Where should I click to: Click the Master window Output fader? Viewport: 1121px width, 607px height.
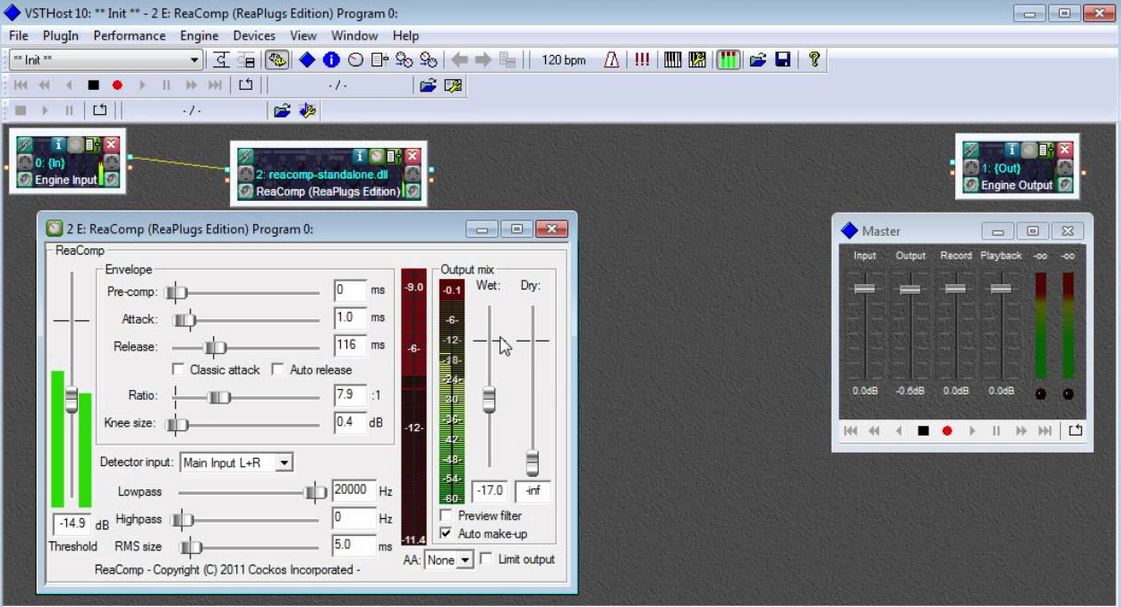coord(910,290)
